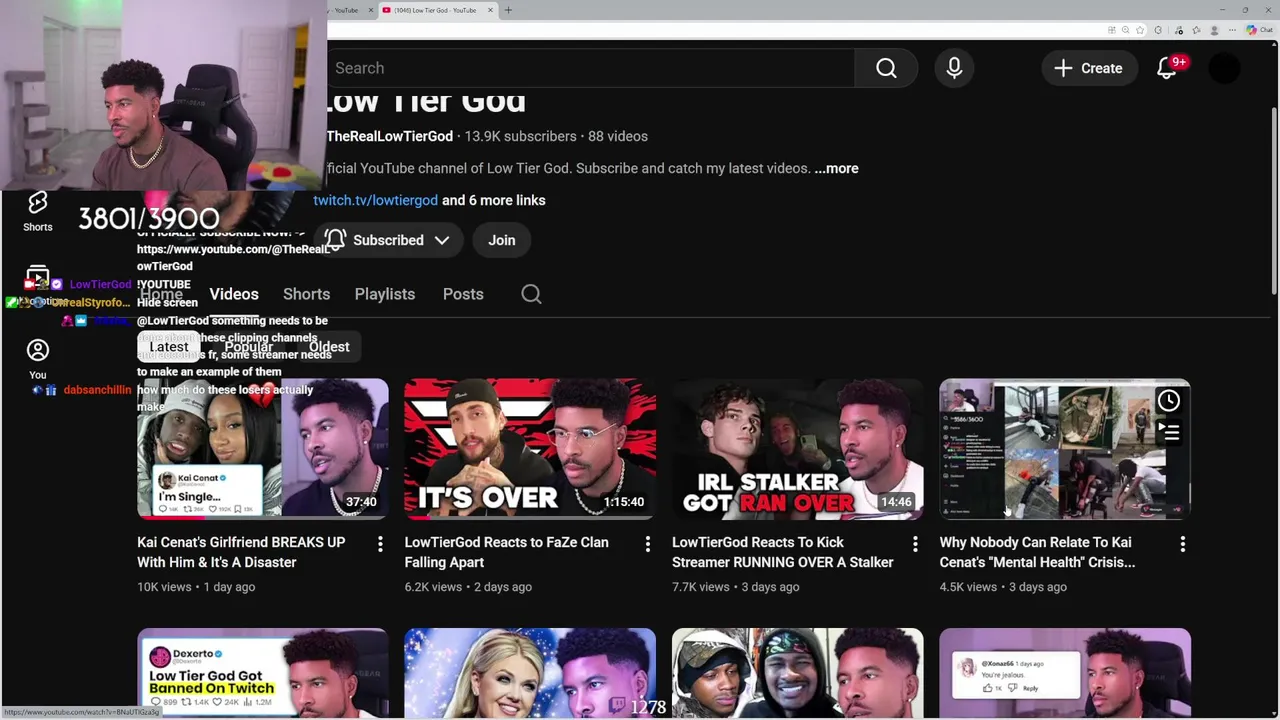The width and height of the screenshot is (1280, 720).
Task: Open the Copilot Chat button
Action: (x=1259, y=30)
